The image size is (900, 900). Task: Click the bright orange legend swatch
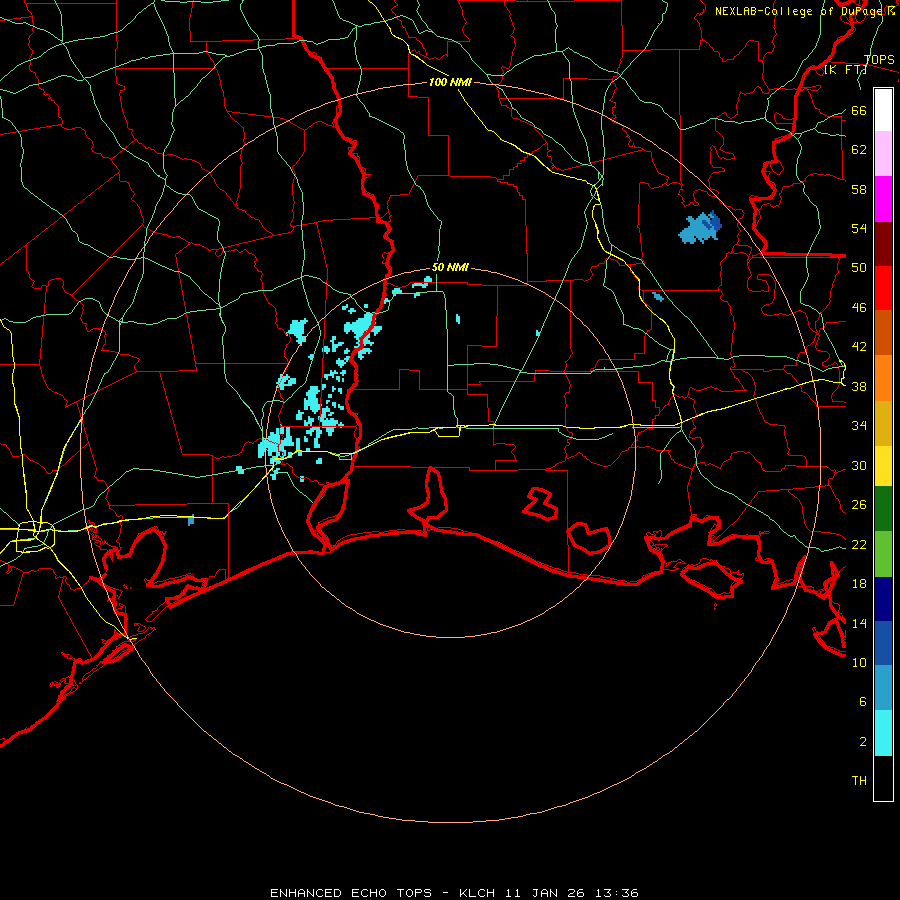[x=883, y=378]
